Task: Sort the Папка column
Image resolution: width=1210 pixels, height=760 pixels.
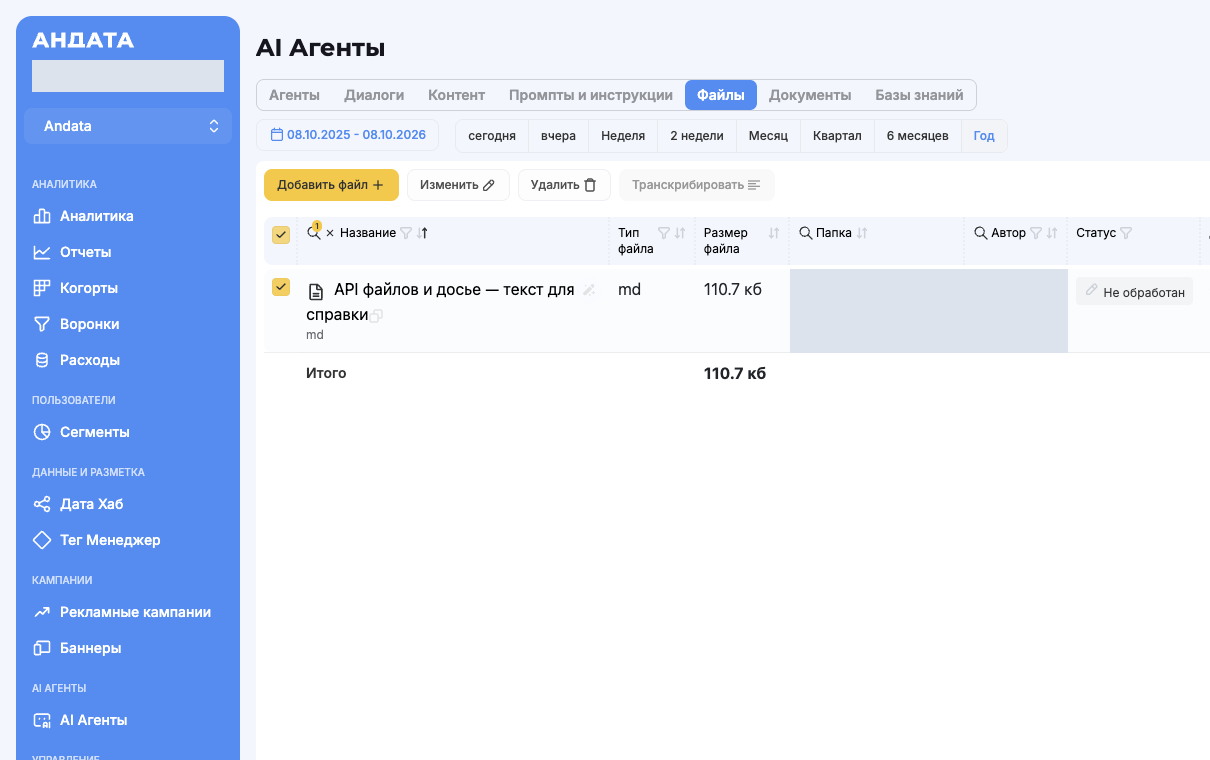Action: [862, 233]
